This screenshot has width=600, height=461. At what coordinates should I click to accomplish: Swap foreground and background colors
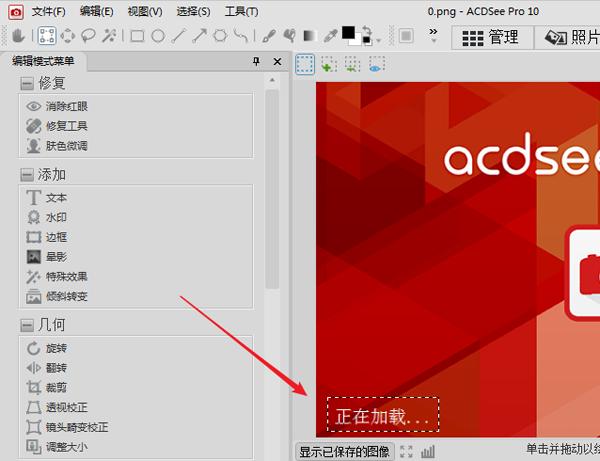click(366, 31)
